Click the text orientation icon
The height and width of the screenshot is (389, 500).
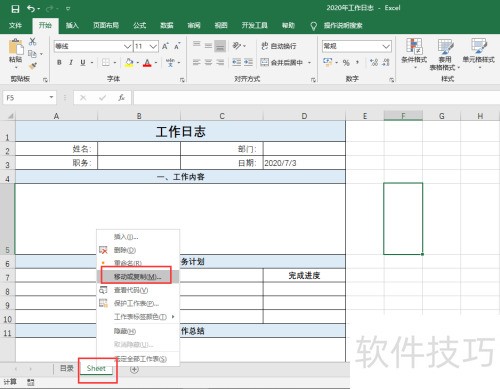237,45
